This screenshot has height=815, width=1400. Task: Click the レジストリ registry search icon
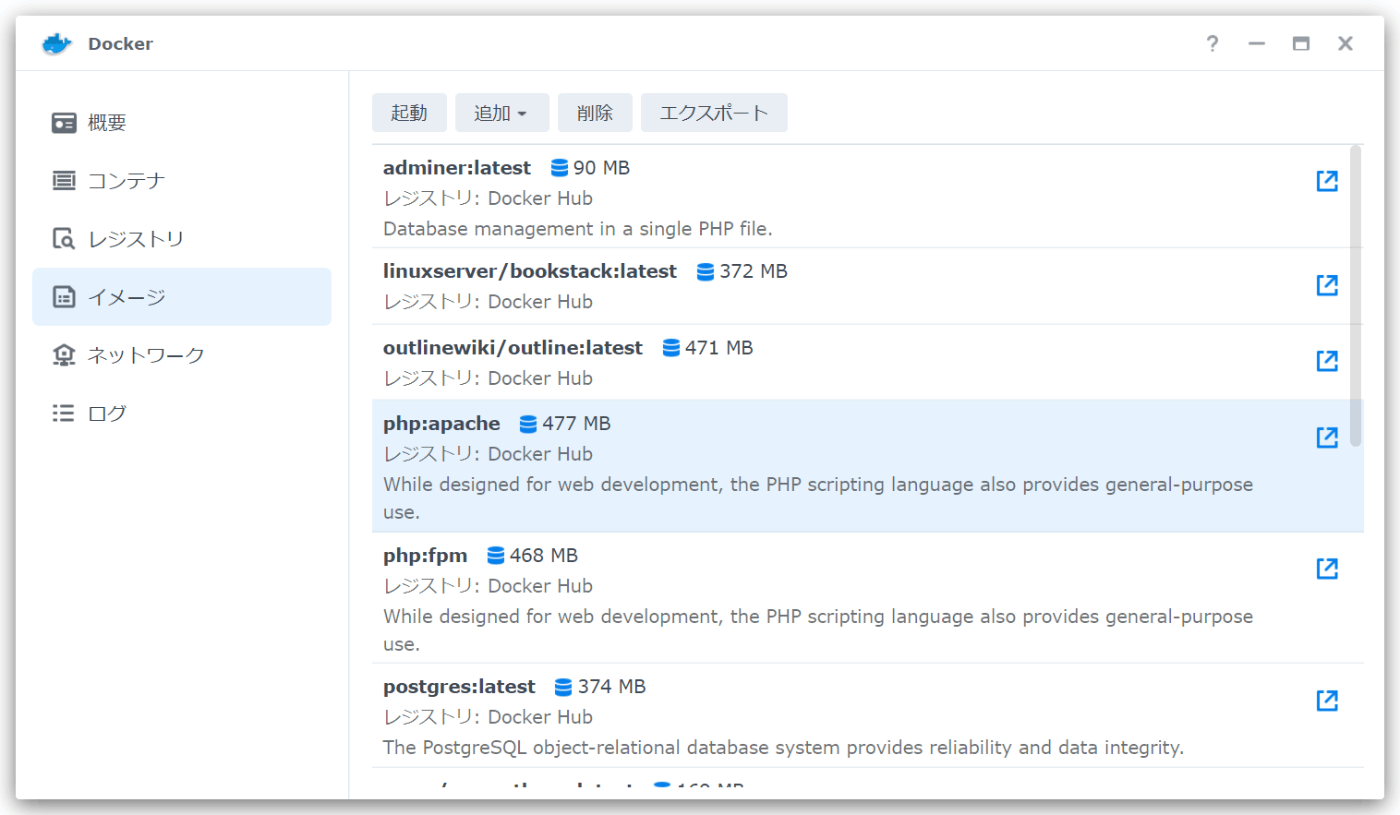[64, 239]
